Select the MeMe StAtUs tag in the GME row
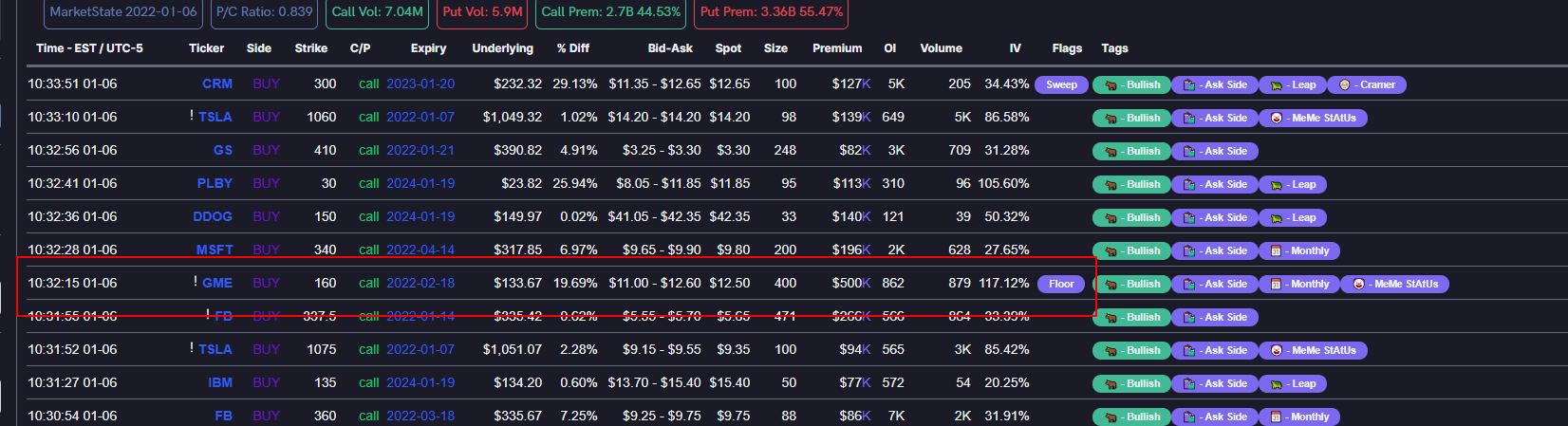 (1395, 284)
